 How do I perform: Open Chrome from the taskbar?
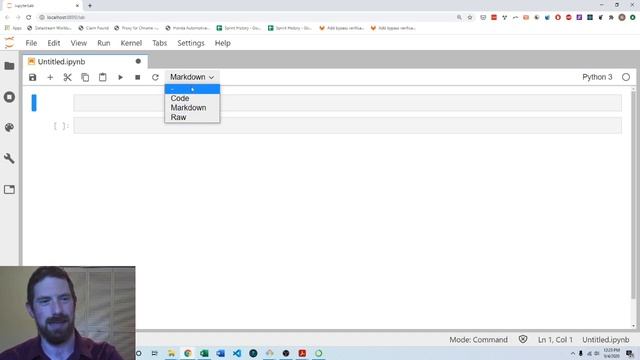click(188, 353)
